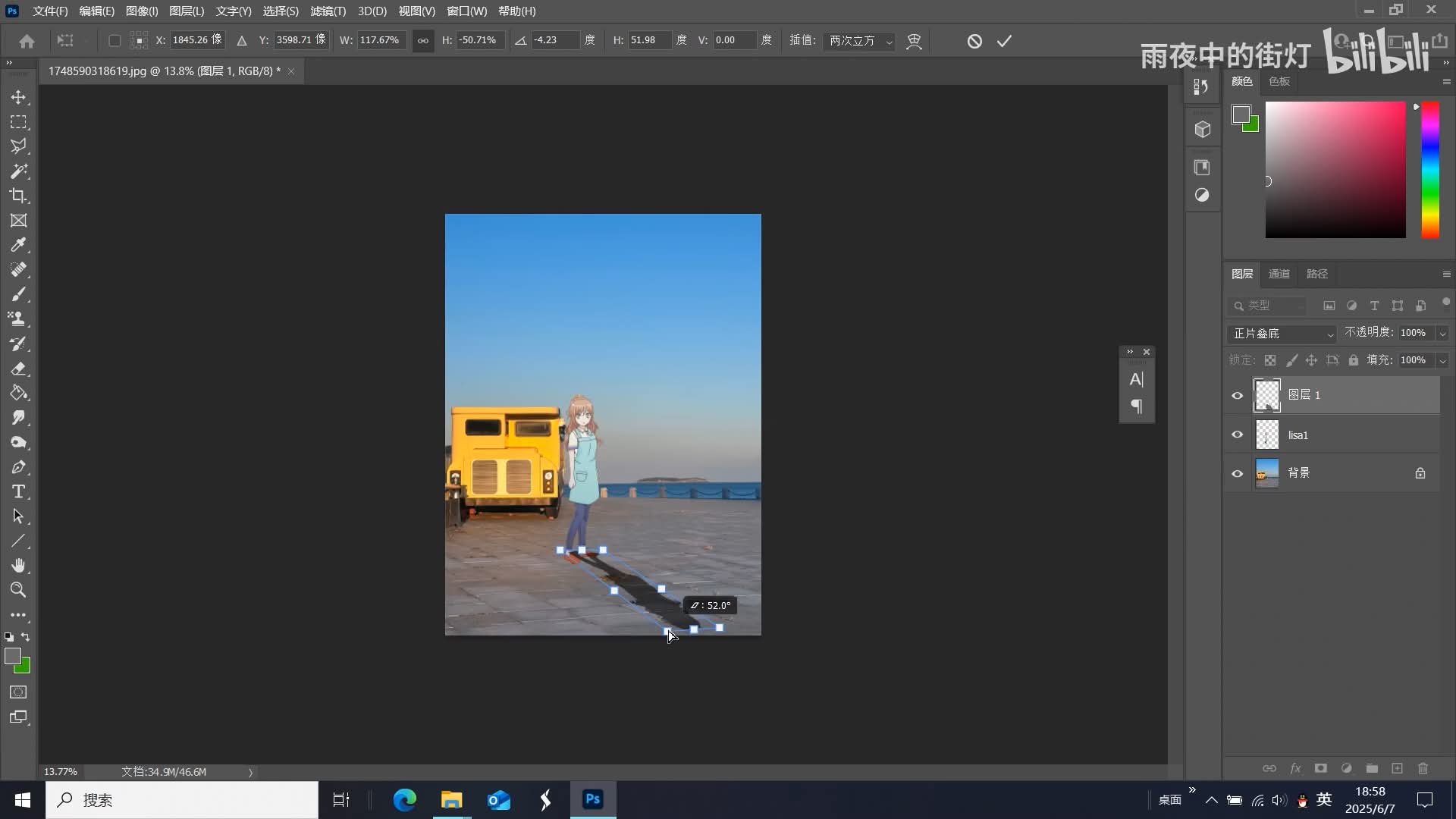Select the Sponge tool

tap(18, 442)
